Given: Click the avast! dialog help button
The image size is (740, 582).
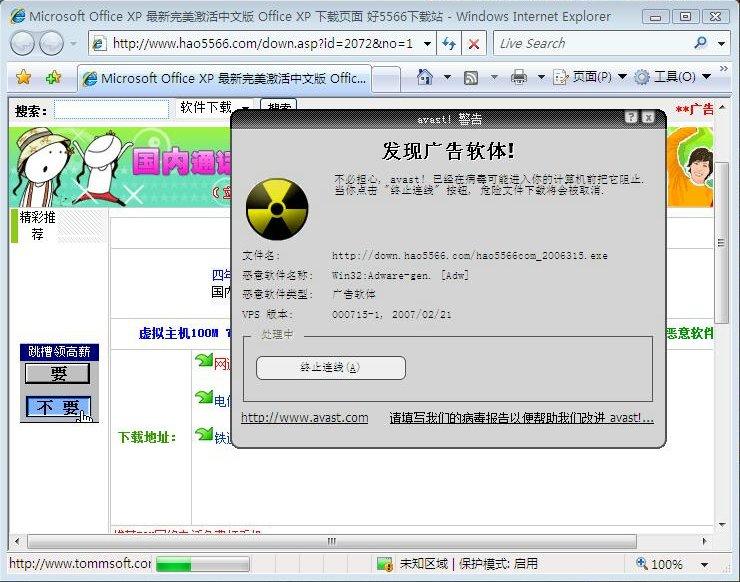Looking at the screenshot, I should tap(631, 117).
